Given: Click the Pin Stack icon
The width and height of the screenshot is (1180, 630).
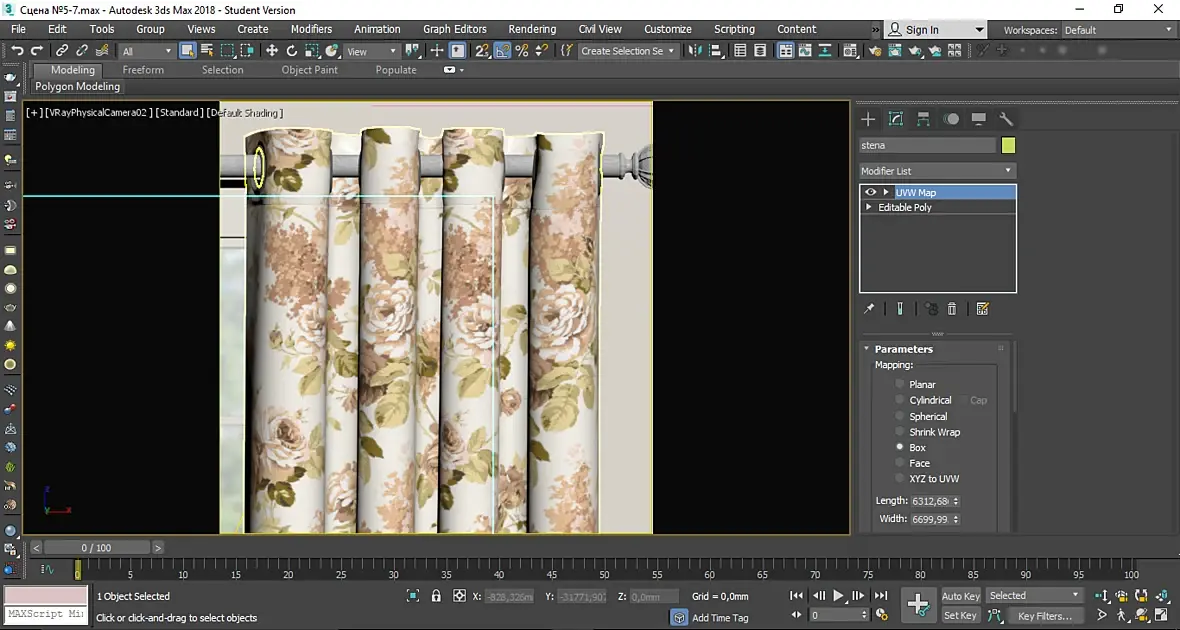Looking at the screenshot, I should 869,309.
